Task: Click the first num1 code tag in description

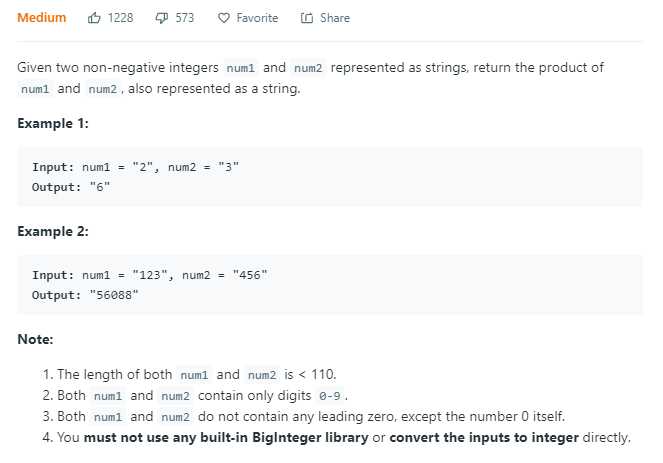Action: point(241,68)
